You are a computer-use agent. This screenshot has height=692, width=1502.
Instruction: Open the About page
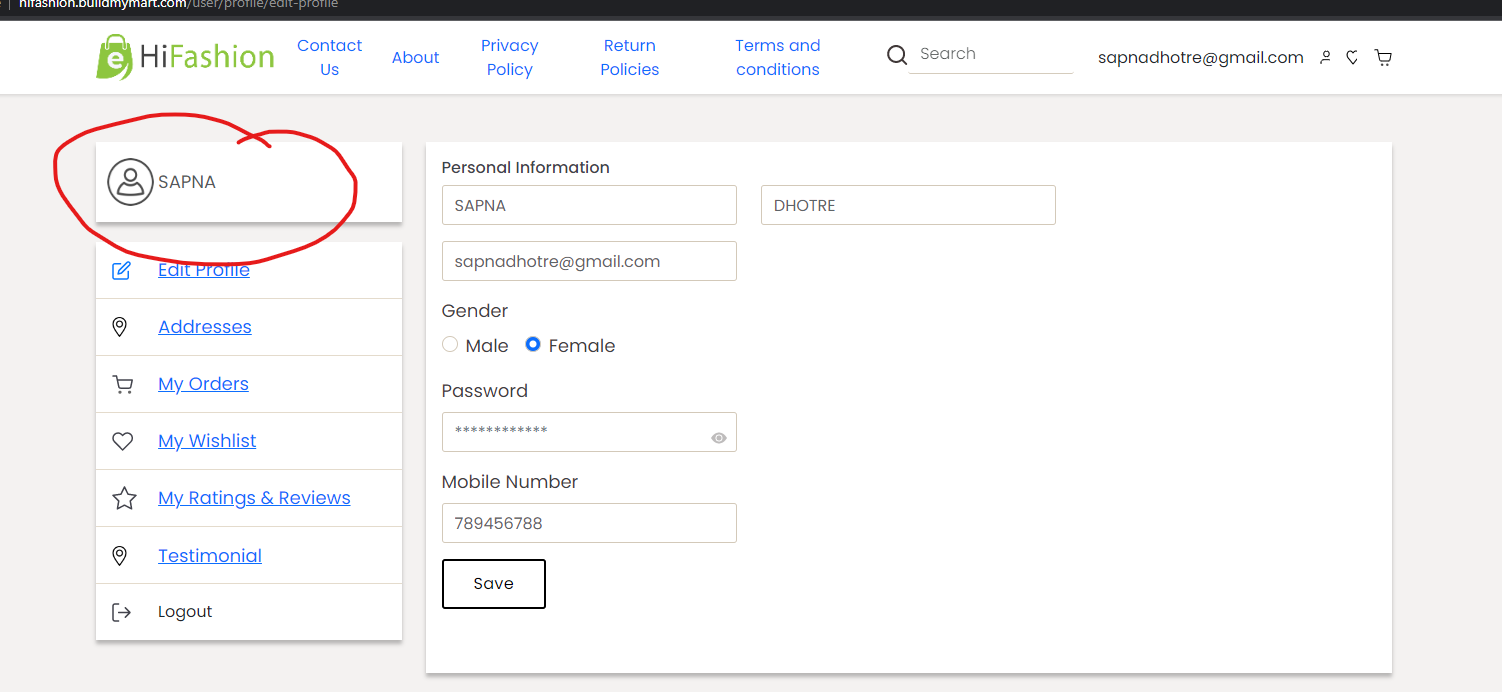coord(415,57)
